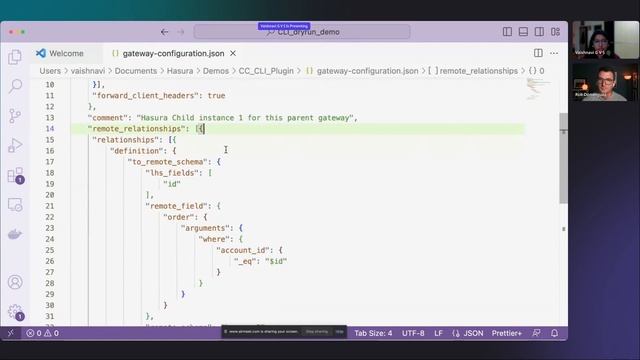Open the feedback icon in status bar
This screenshot has height=360, width=640.
pyautogui.click(x=536, y=333)
